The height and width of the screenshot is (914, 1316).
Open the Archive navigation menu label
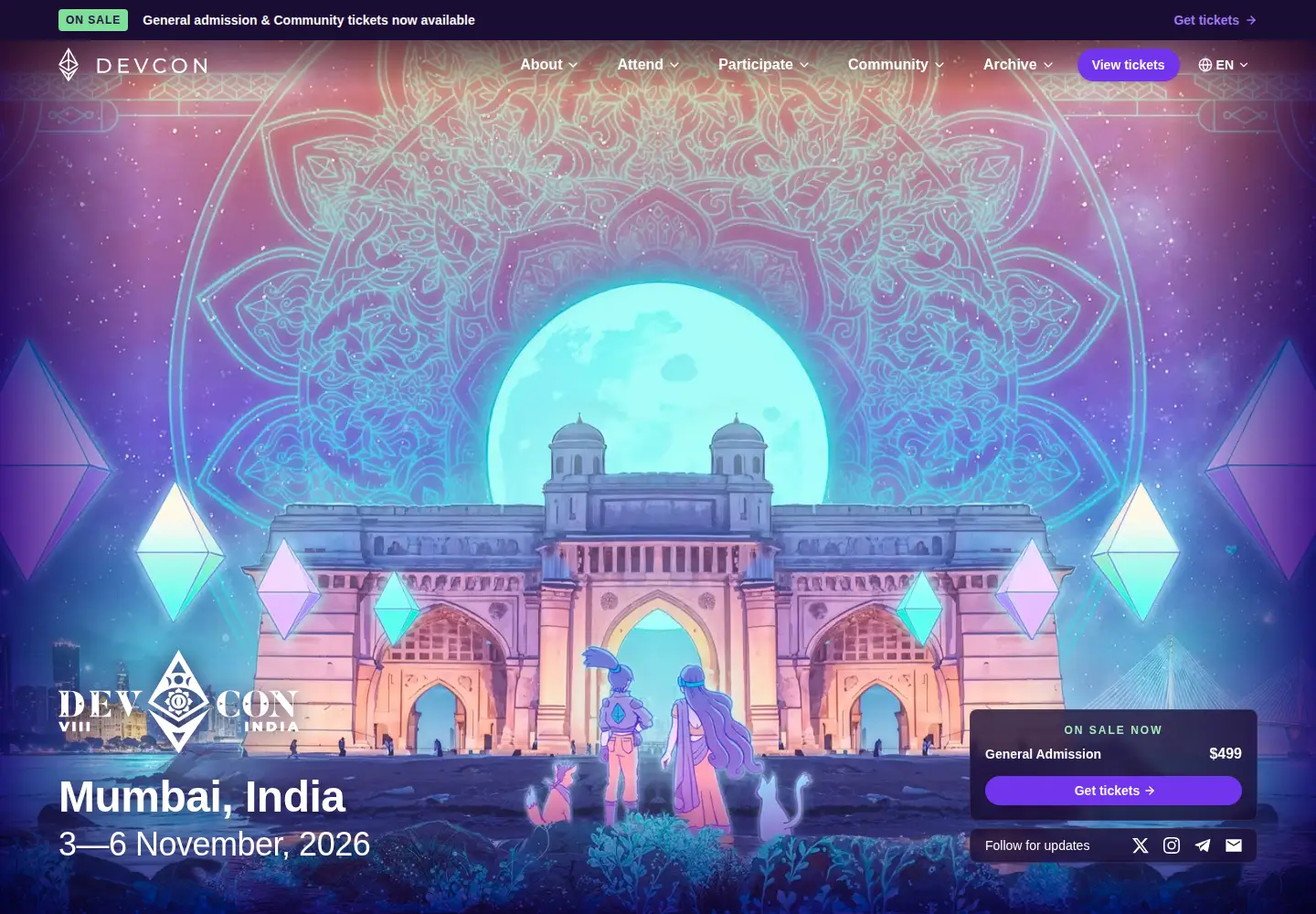tap(1010, 65)
